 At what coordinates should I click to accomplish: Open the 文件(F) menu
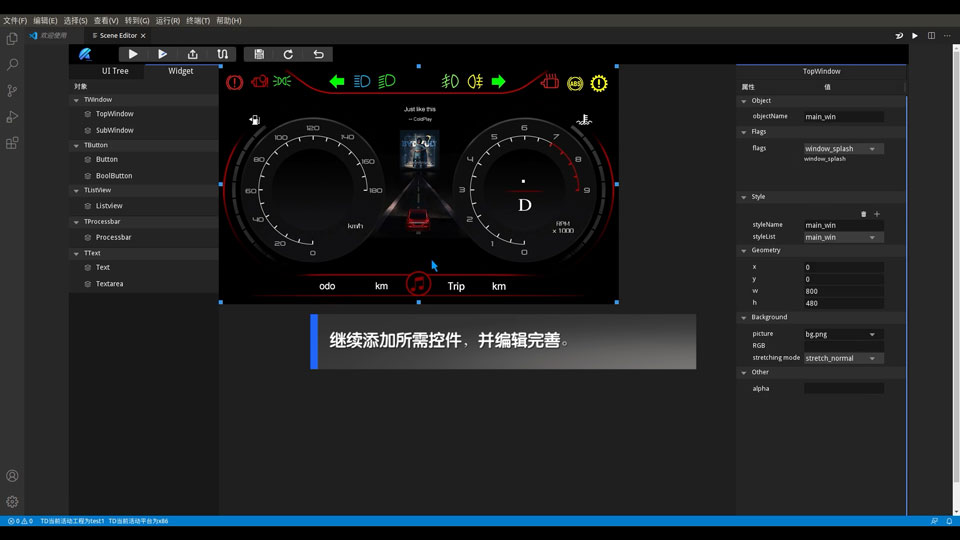(x=15, y=20)
